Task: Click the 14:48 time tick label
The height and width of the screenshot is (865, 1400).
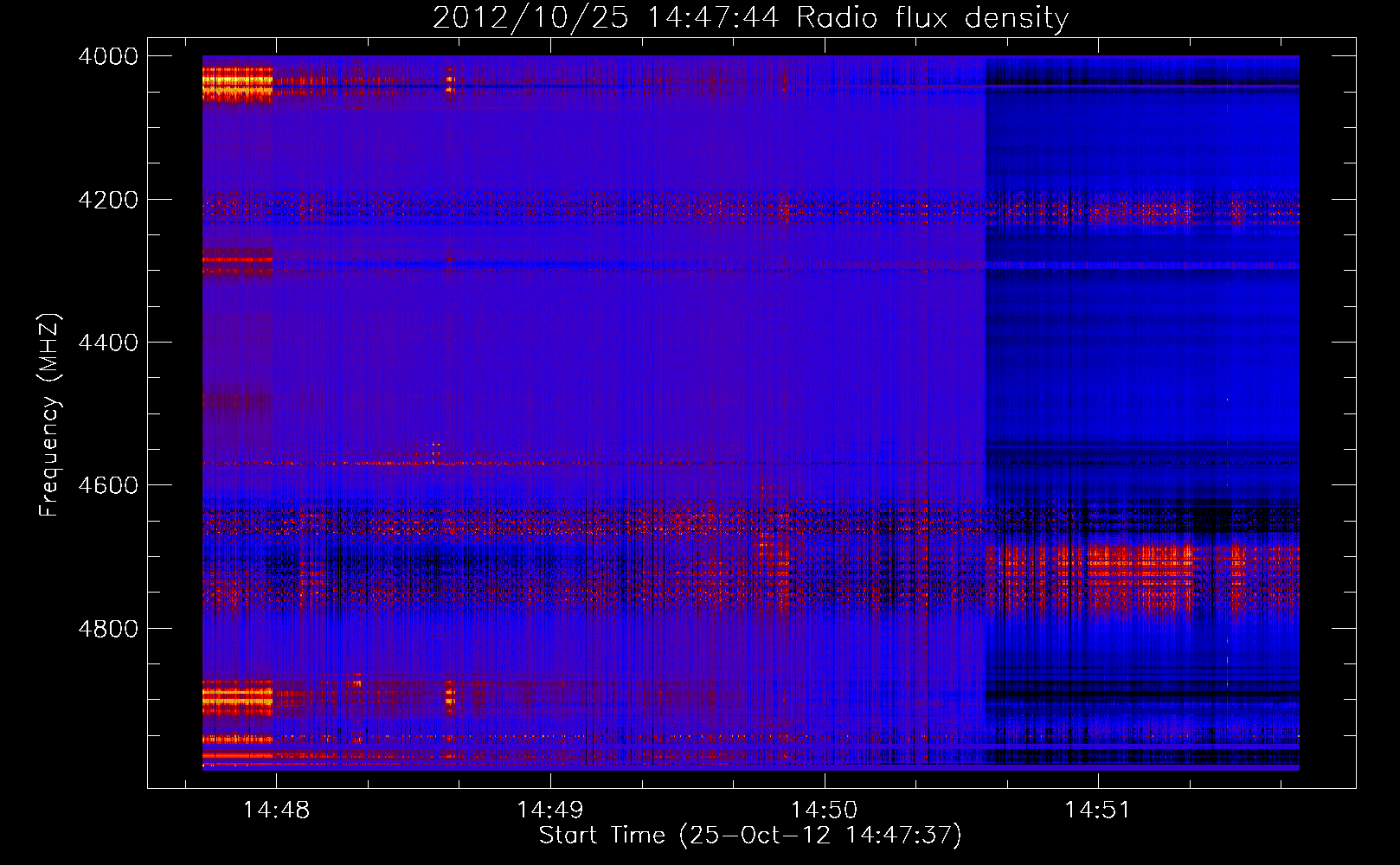Action: pos(276,811)
